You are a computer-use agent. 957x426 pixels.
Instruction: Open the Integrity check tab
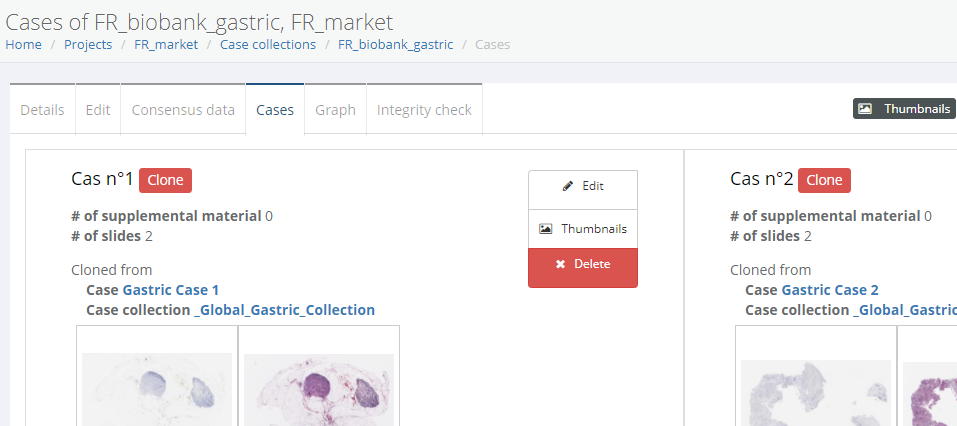(424, 110)
